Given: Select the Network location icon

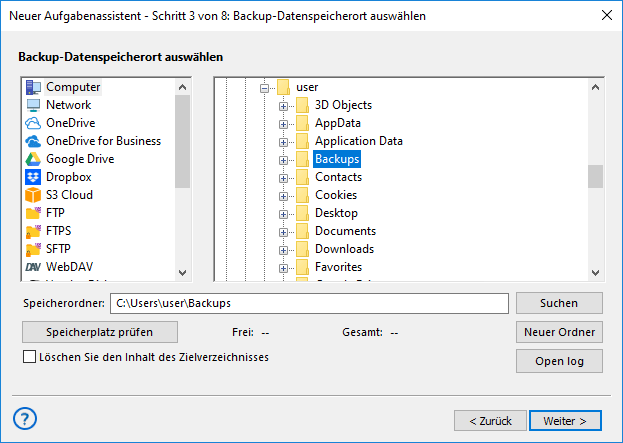Looking at the screenshot, I should click(32, 105).
